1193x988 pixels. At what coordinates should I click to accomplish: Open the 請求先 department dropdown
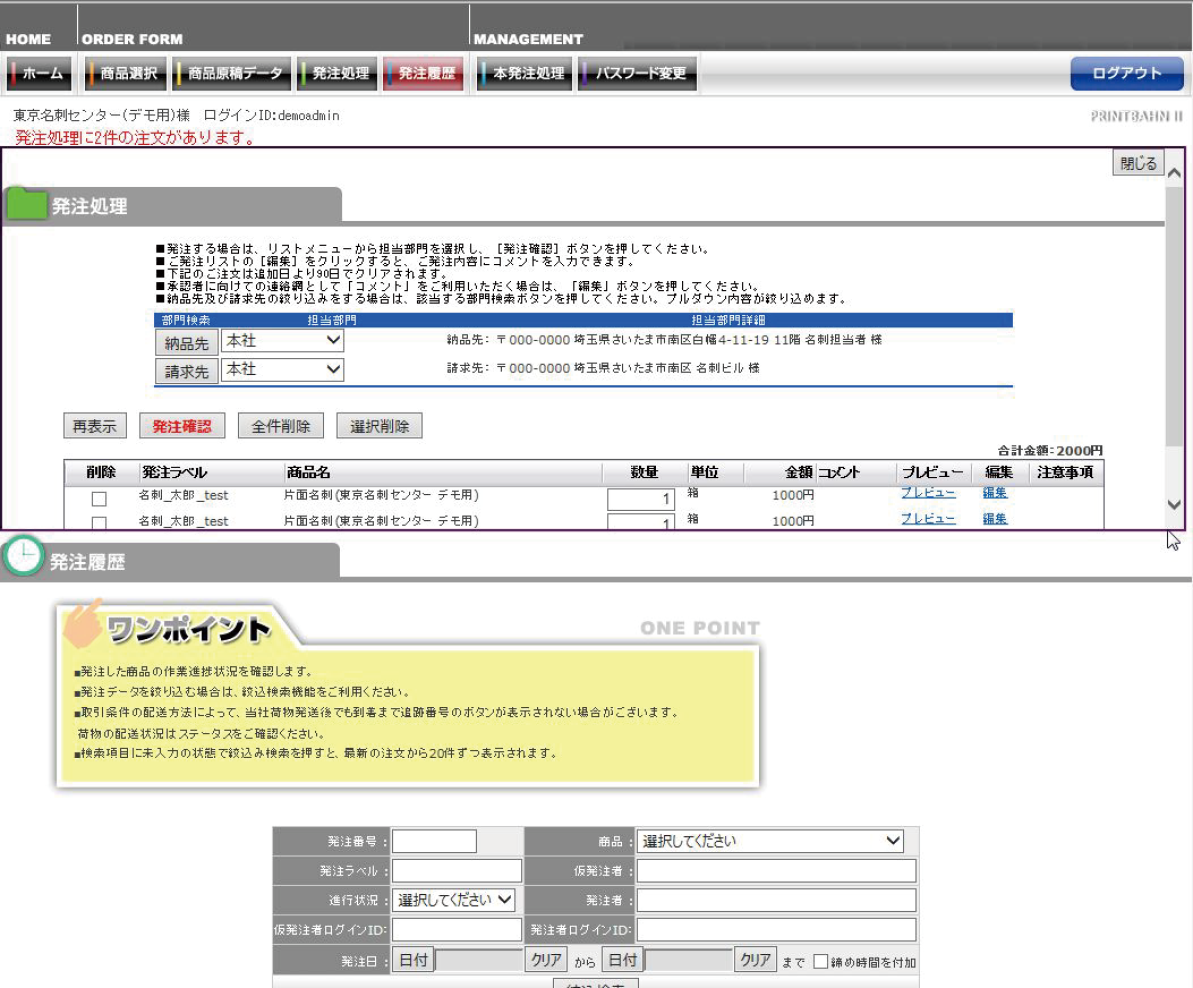click(282, 370)
